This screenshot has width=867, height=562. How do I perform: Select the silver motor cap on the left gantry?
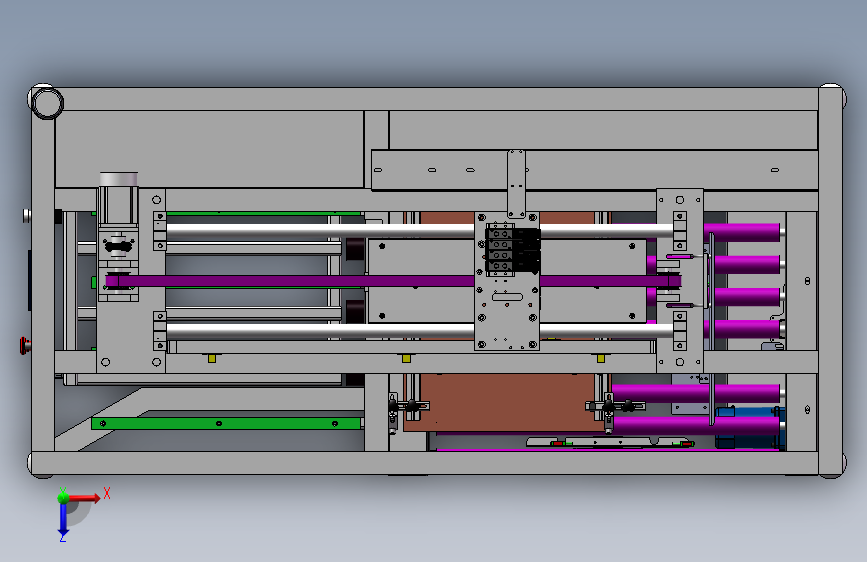[118, 179]
